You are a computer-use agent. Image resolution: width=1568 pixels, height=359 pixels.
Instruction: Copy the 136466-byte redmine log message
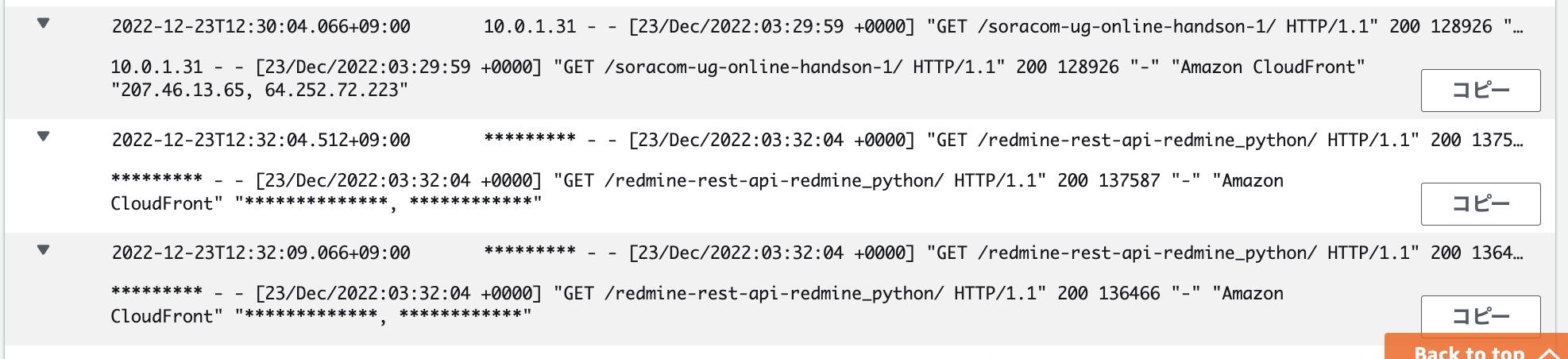coord(1480,316)
